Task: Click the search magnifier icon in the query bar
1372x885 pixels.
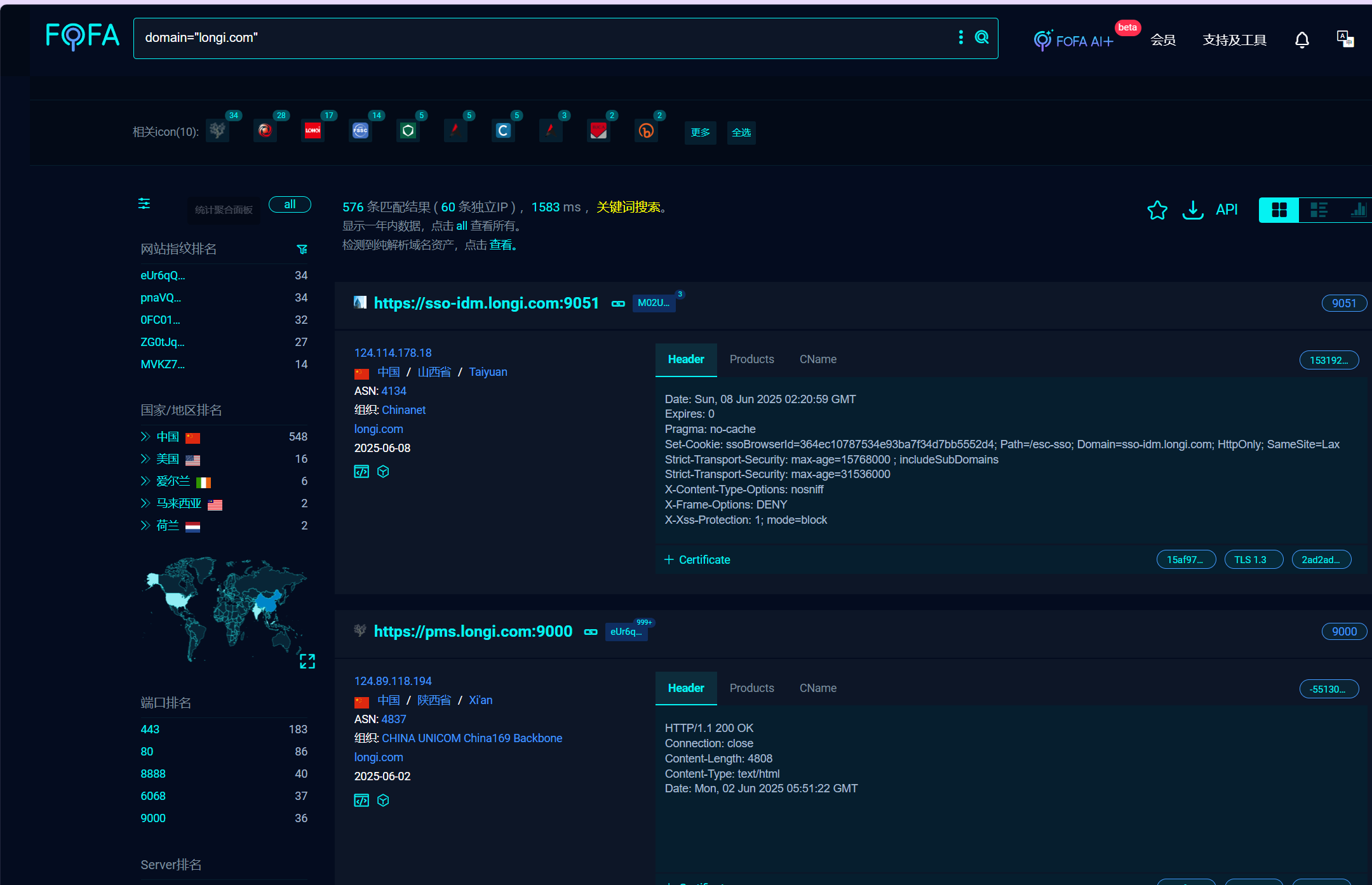Action: [981, 37]
